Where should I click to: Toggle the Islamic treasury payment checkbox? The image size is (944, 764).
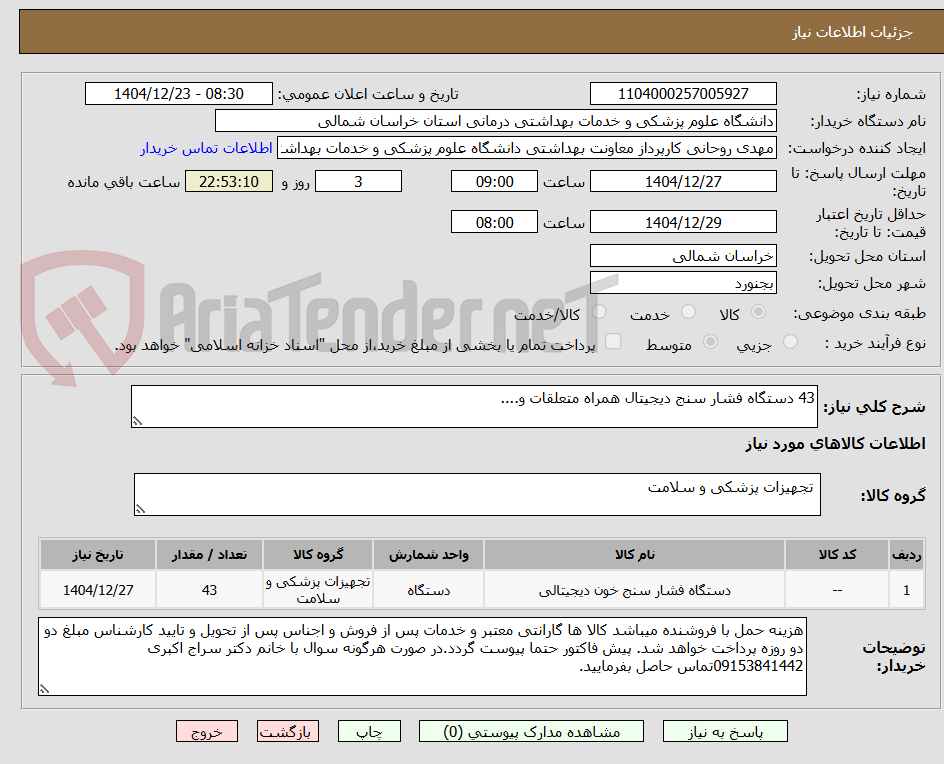coord(613,341)
